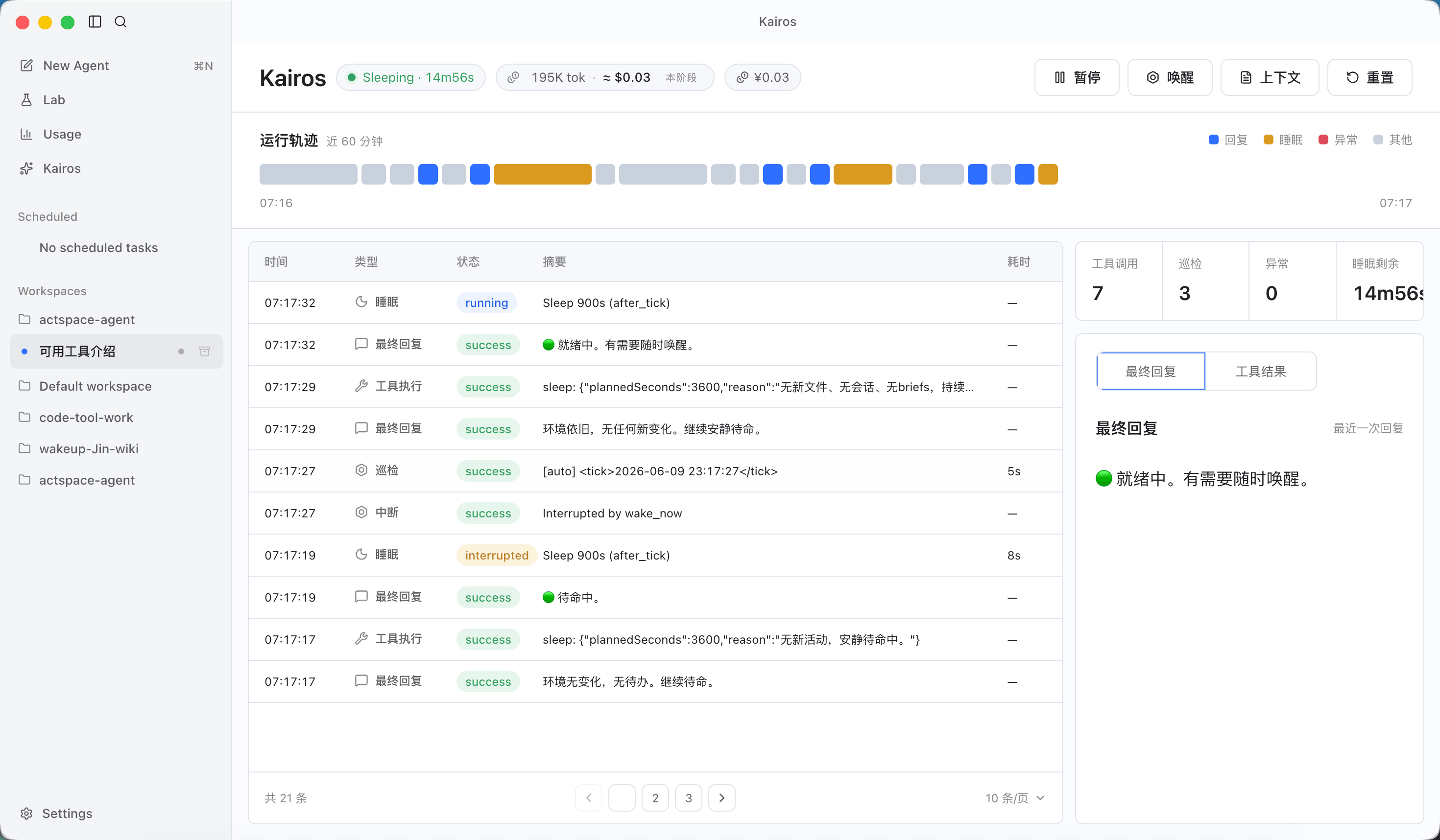Switch to the 工具结果 tab
This screenshot has width=1440, height=840.
(x=1261, y=371)
